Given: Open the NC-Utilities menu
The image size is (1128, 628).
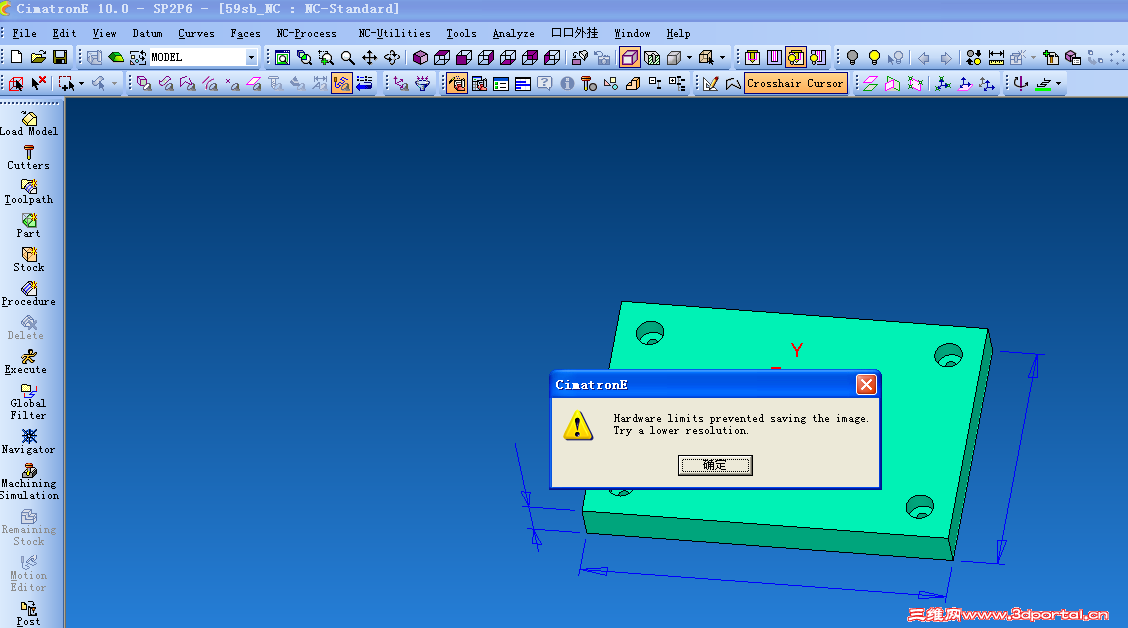Looking at the screenshot, I should (394, 33).
